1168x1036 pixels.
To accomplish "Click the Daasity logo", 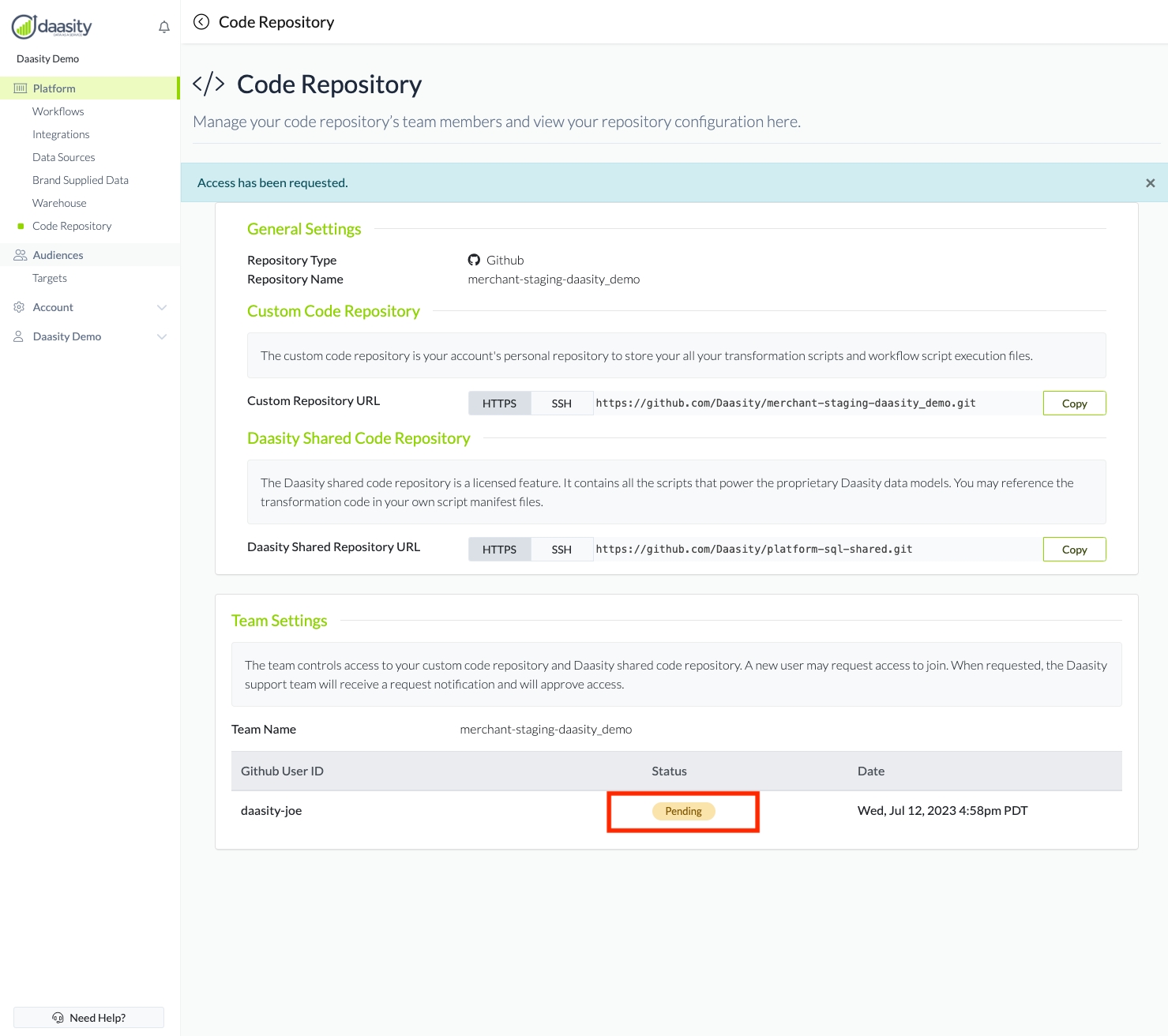I will [52, 27].
